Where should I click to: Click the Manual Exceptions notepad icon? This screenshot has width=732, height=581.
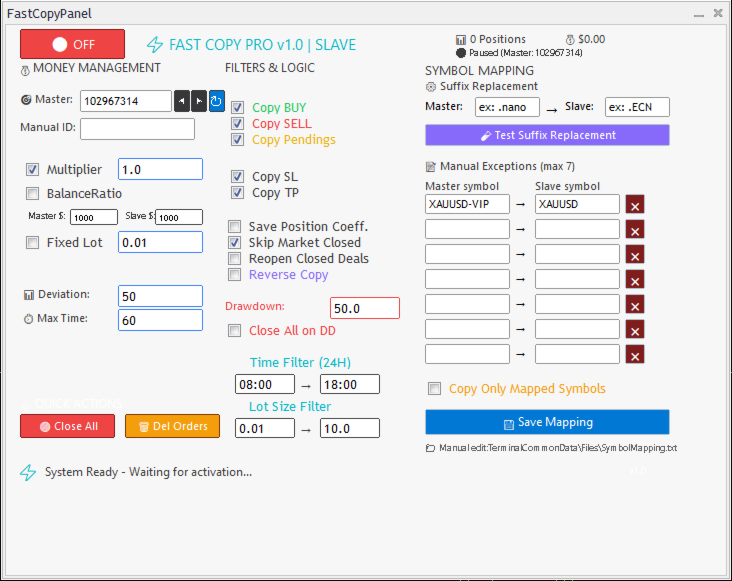pos(431,167)
